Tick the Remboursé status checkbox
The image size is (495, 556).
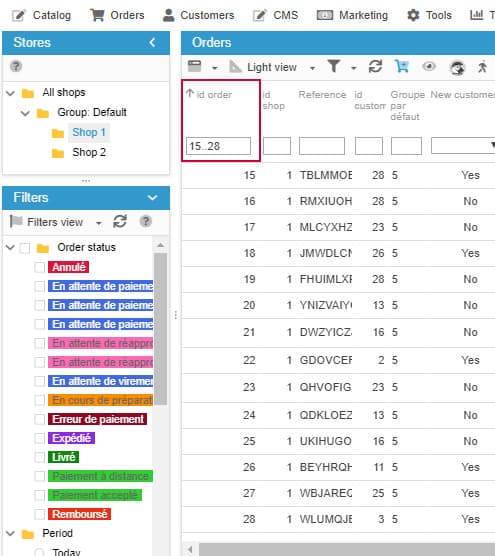40,514
